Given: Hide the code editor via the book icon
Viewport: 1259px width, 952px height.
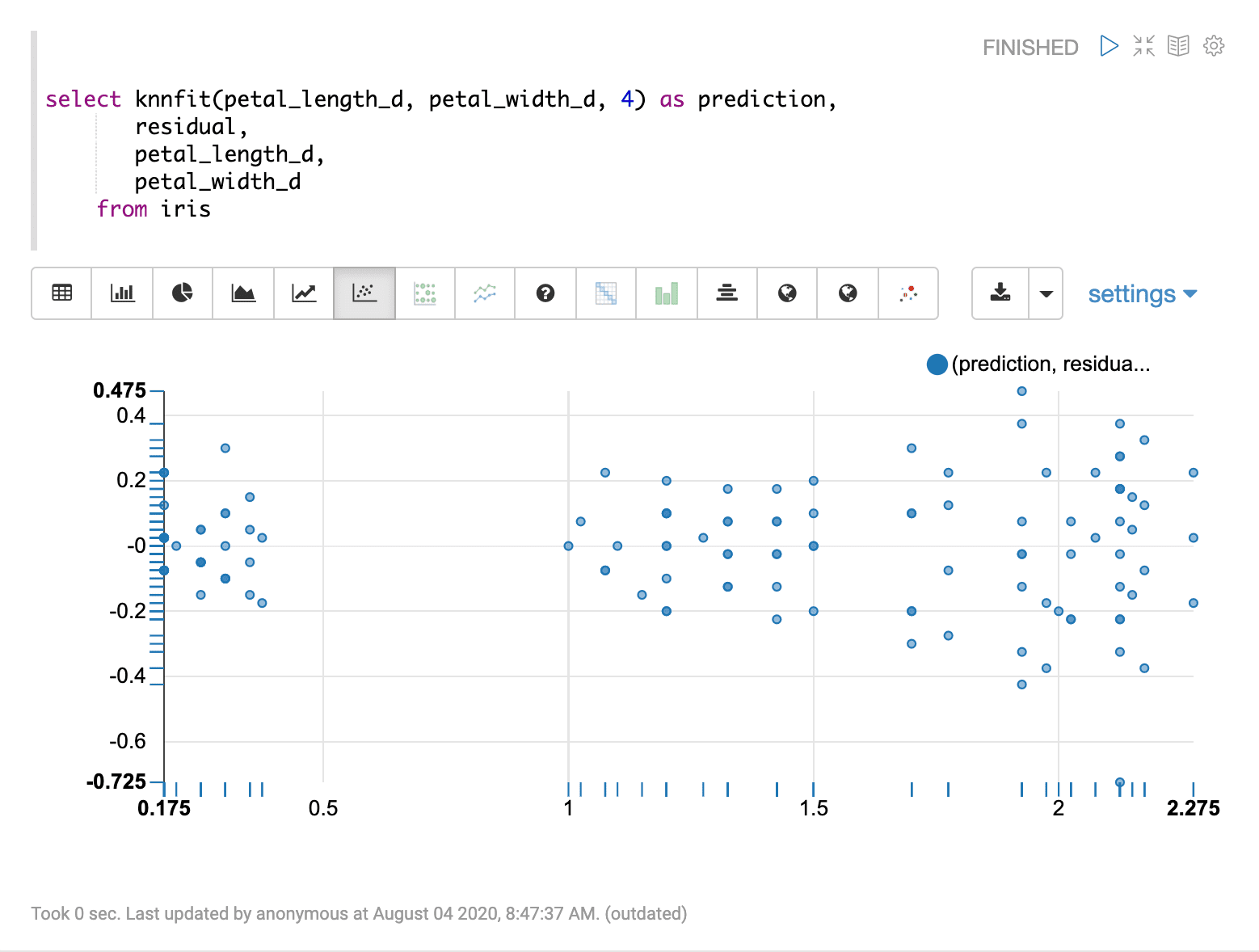Looking at the screenshot, I should (1178, 46).
